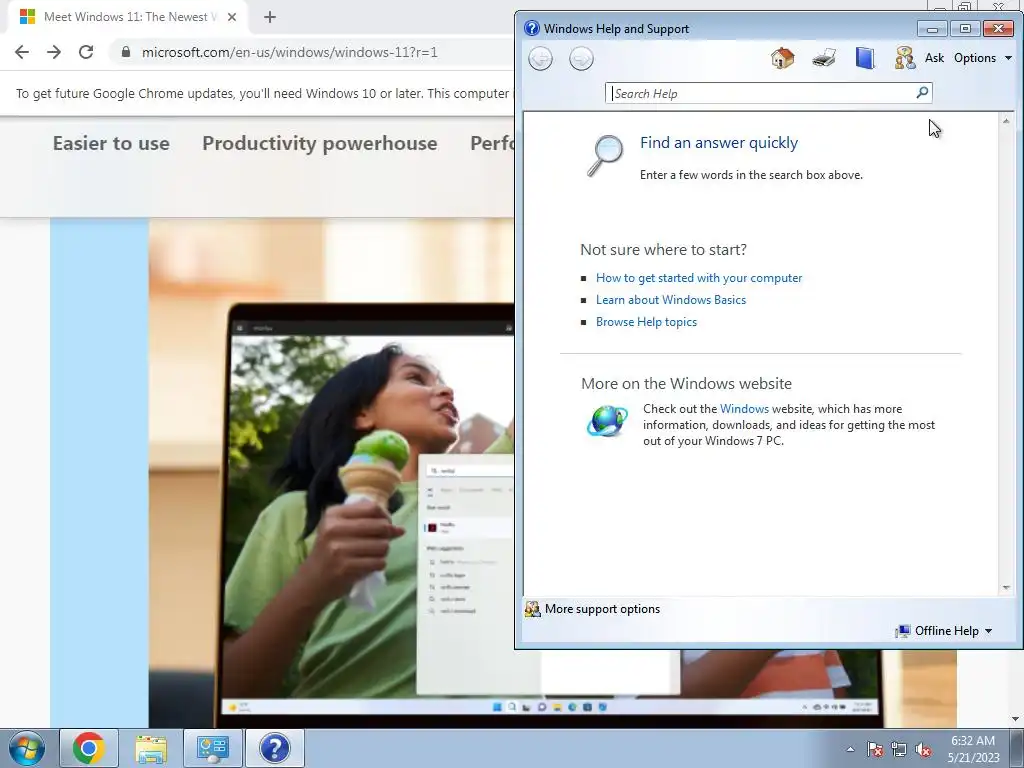The image size is (1024, 768).
Task: Click Chrome icon in taskbar
Action: click(89, 748)
